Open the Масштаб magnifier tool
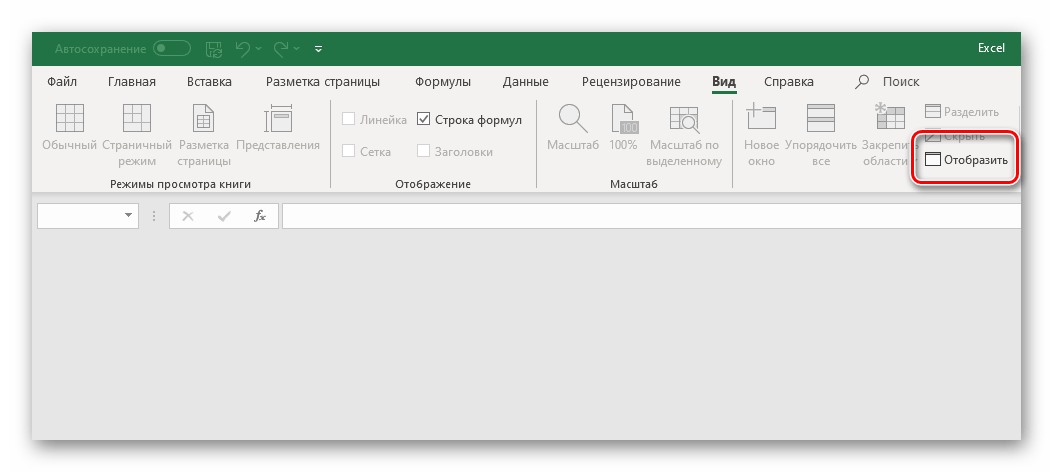 pos(572,119)
